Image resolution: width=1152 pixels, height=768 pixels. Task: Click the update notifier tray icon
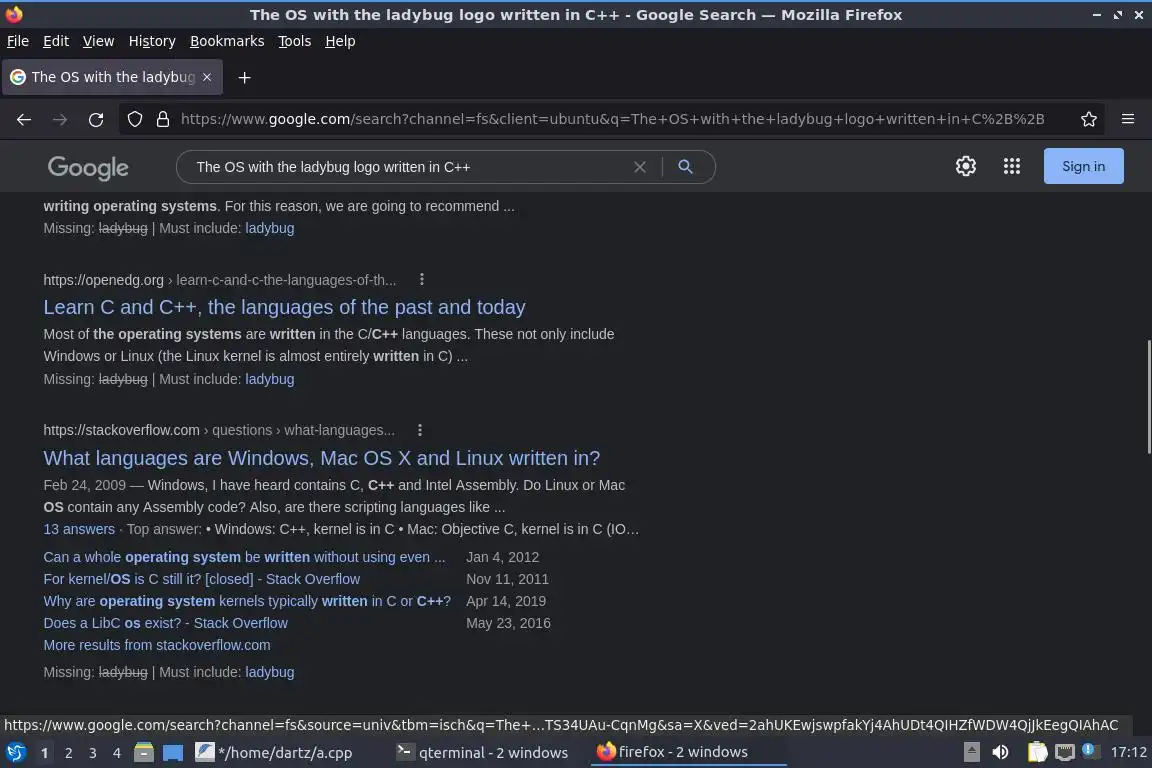pyautogui.click(x=1090, y=751)
